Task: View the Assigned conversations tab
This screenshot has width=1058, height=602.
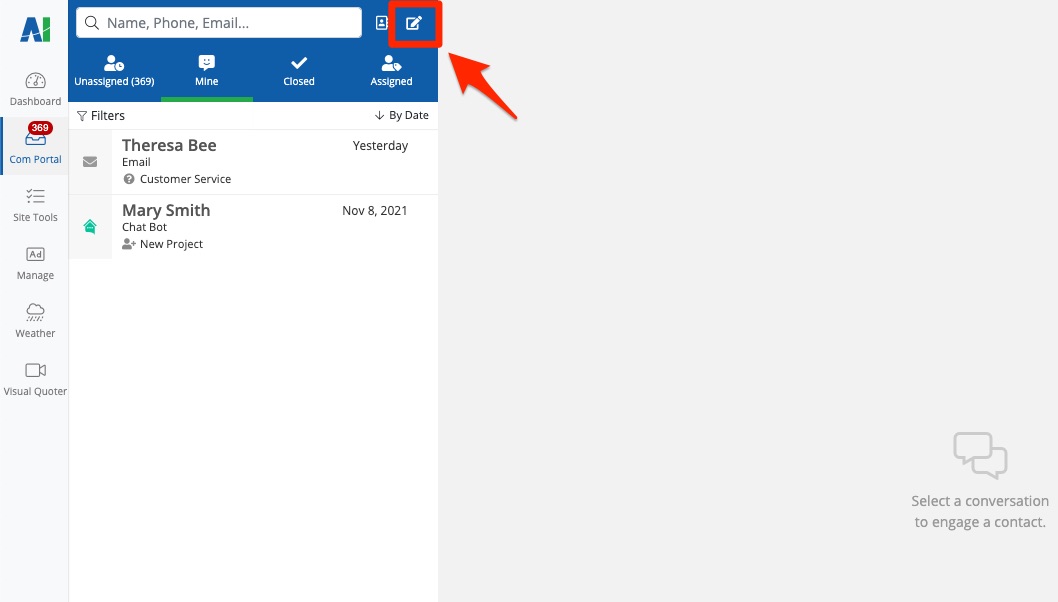Action: 391,72
